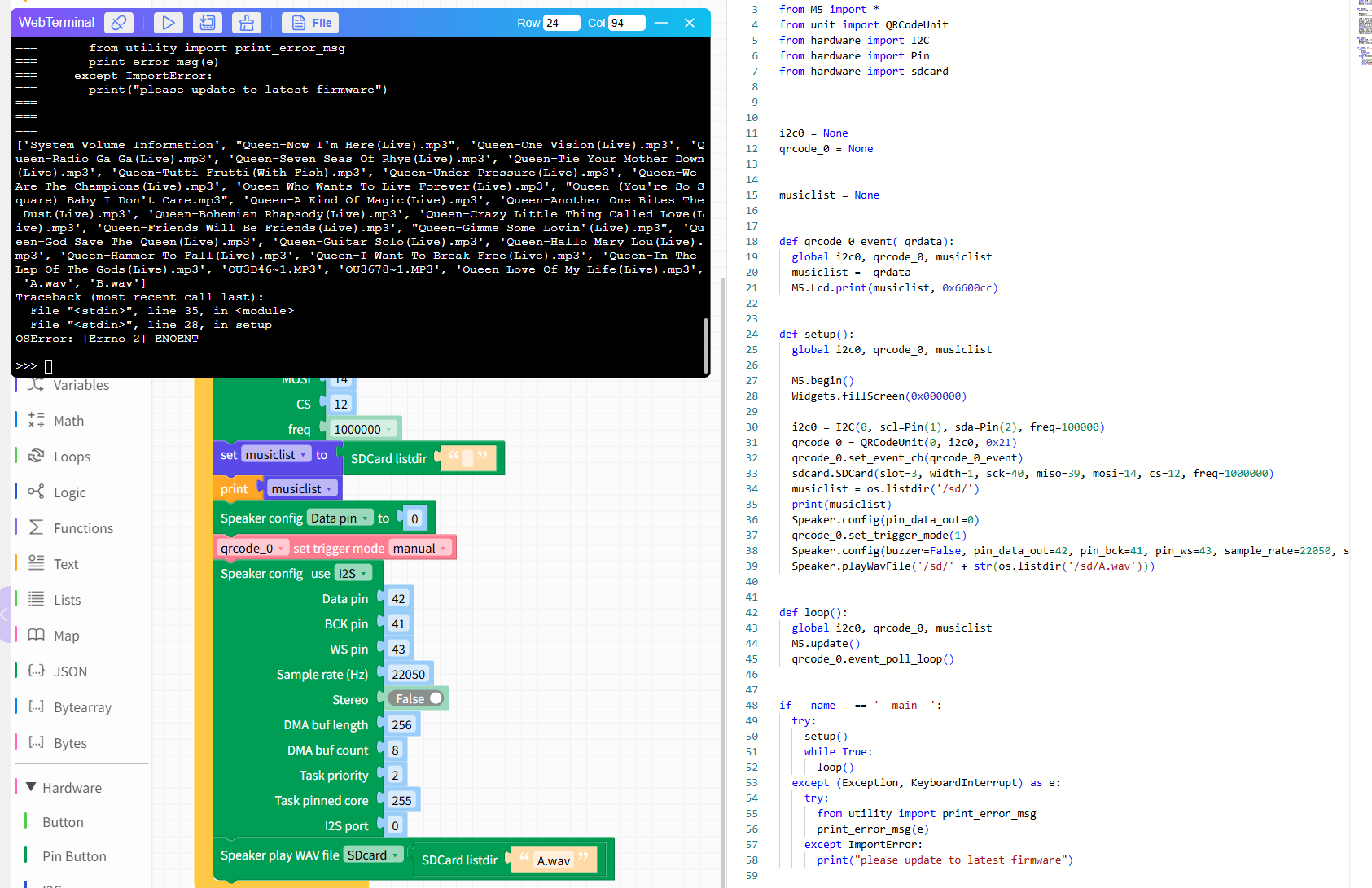The image size is (1372, 888).
Task: Click the Col number input field
Action: pyautogui.click(x=627, y=23)
